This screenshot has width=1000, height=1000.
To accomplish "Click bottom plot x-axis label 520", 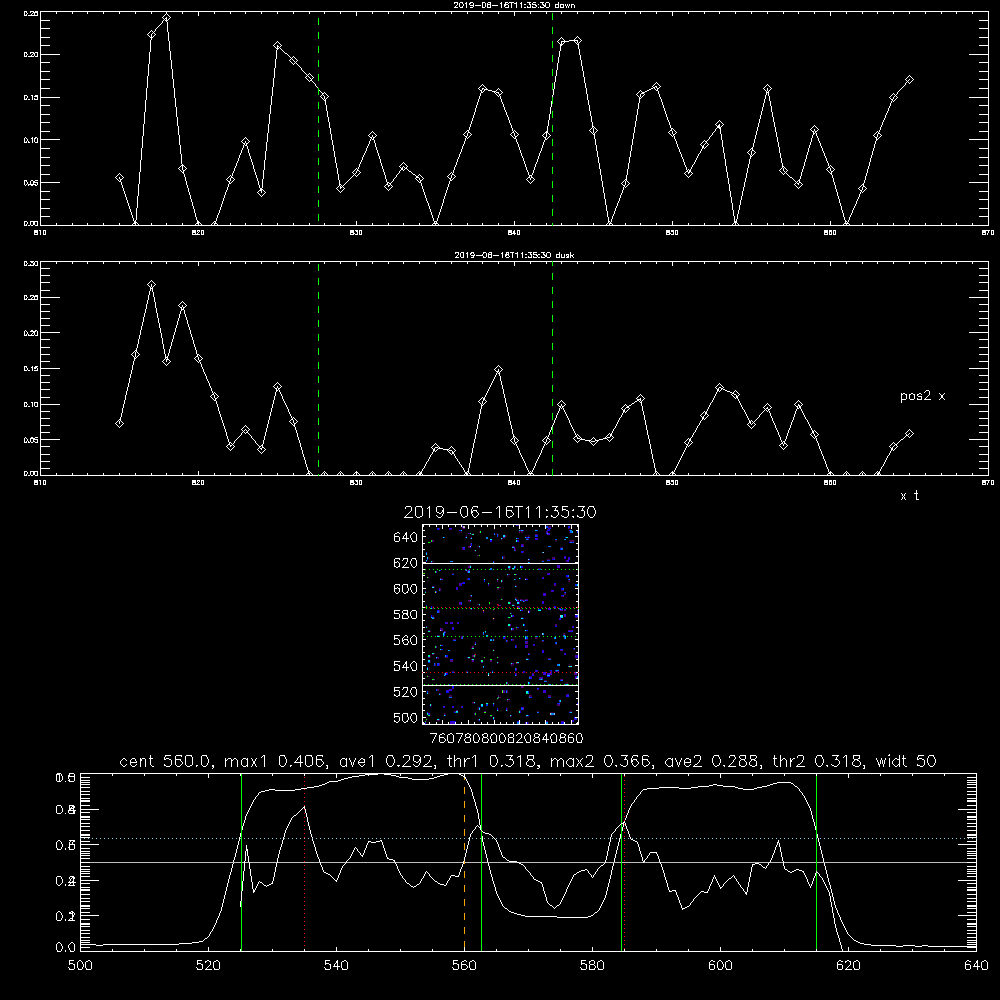I will coord(208,966).
